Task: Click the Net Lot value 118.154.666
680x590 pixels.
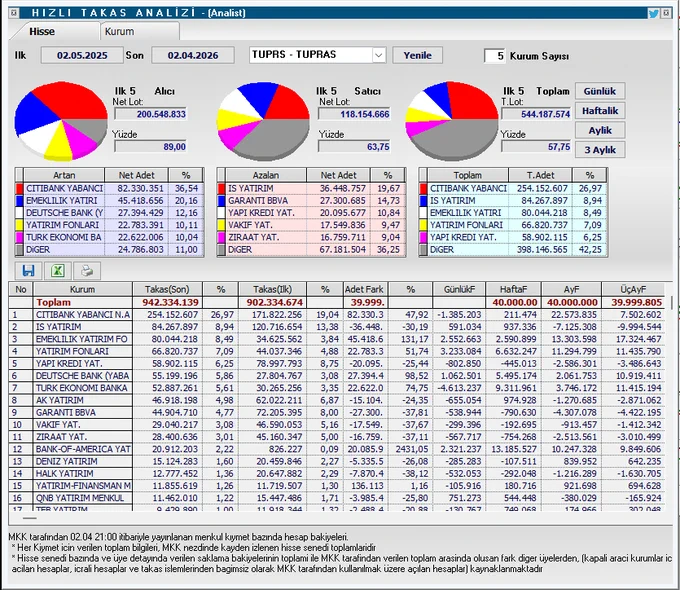Action: [354, 114]
